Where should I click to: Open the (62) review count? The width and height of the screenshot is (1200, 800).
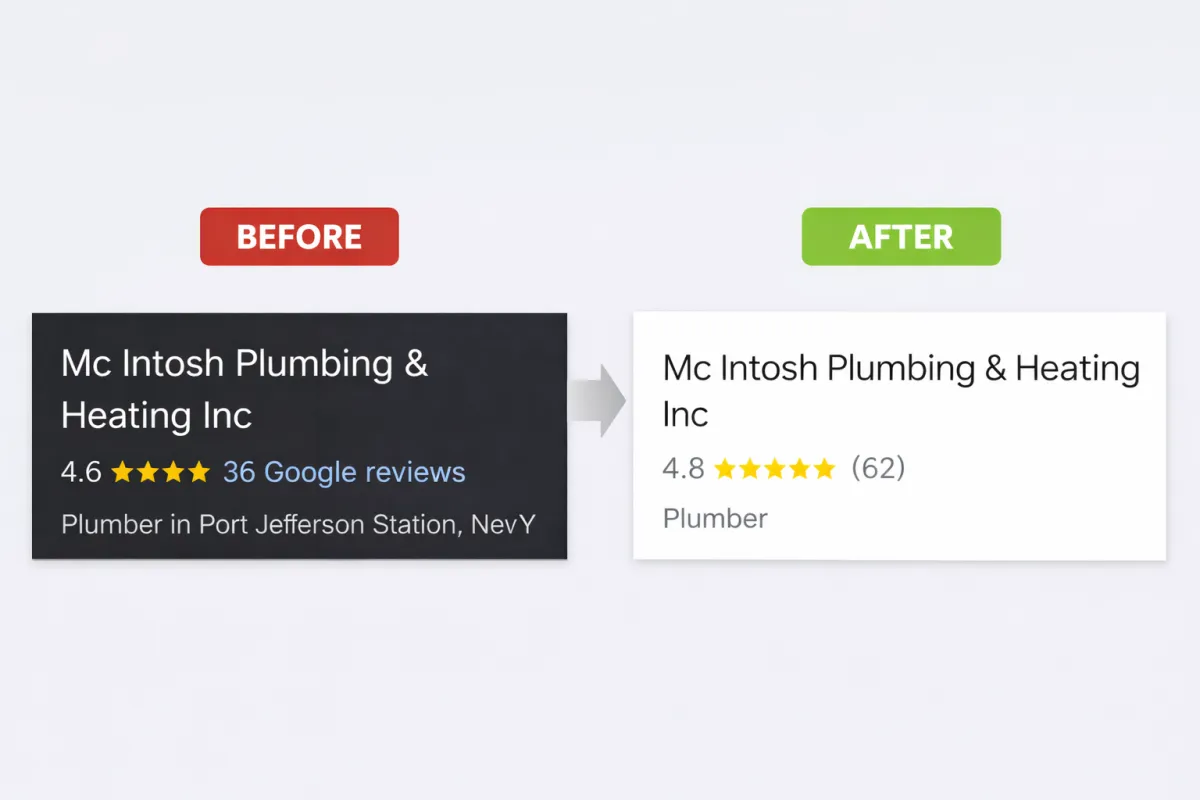[x=878, y=468]
